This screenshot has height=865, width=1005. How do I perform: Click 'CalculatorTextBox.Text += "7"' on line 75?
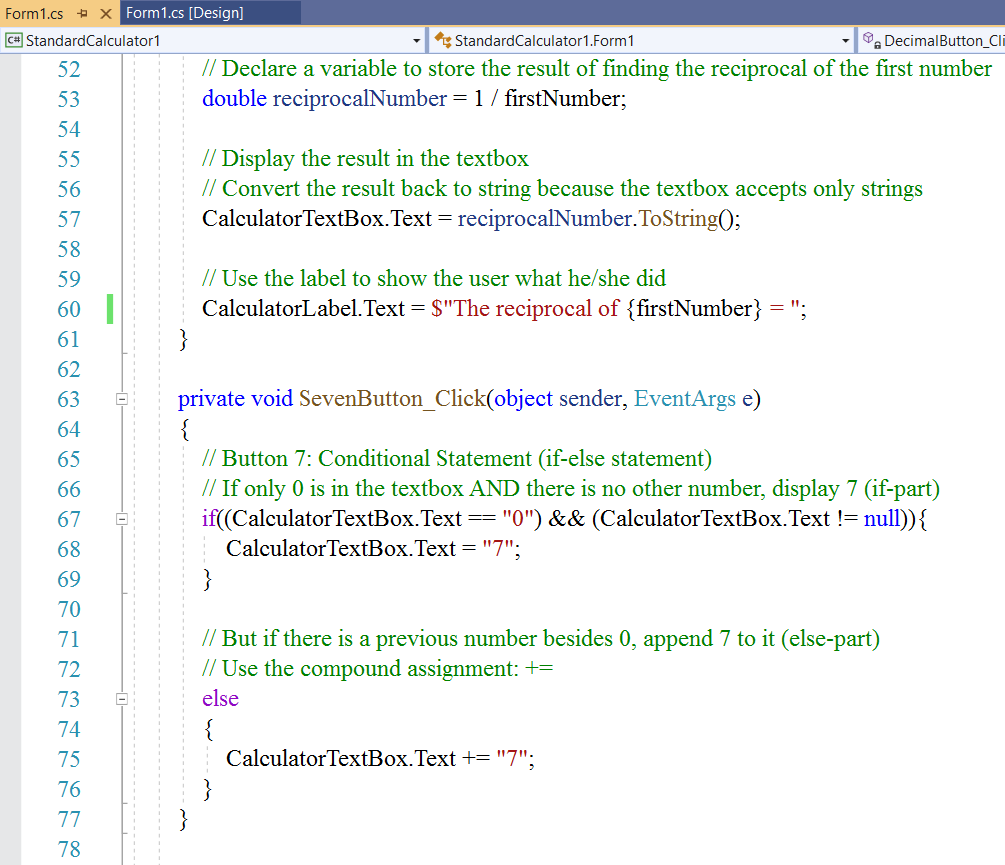click(377, 759)
